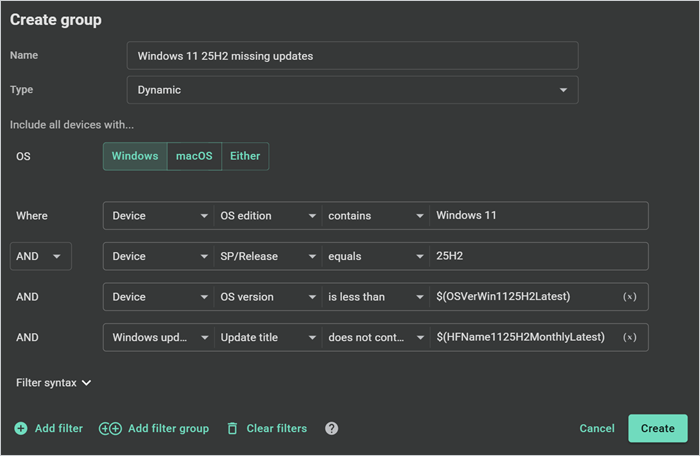Open the OS version field dropdown
This screenshot has height=456, width=700.
[268, 297]
